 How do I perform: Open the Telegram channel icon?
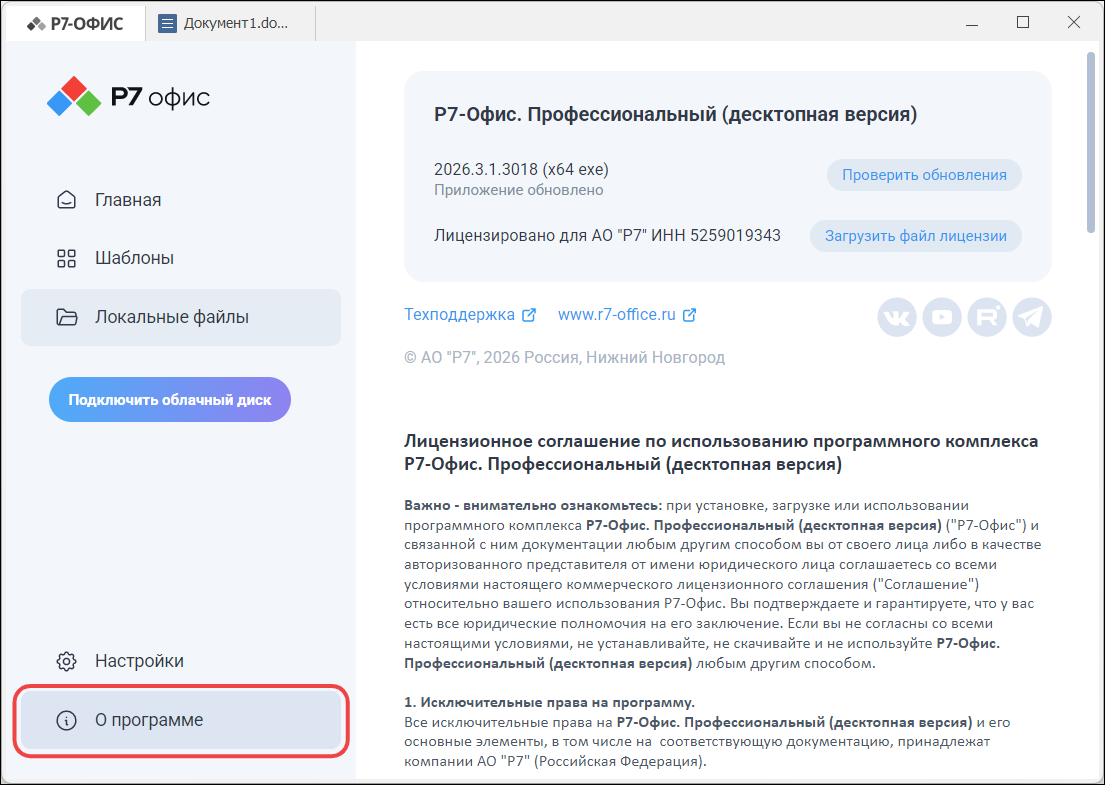(x=1032, y=317)
